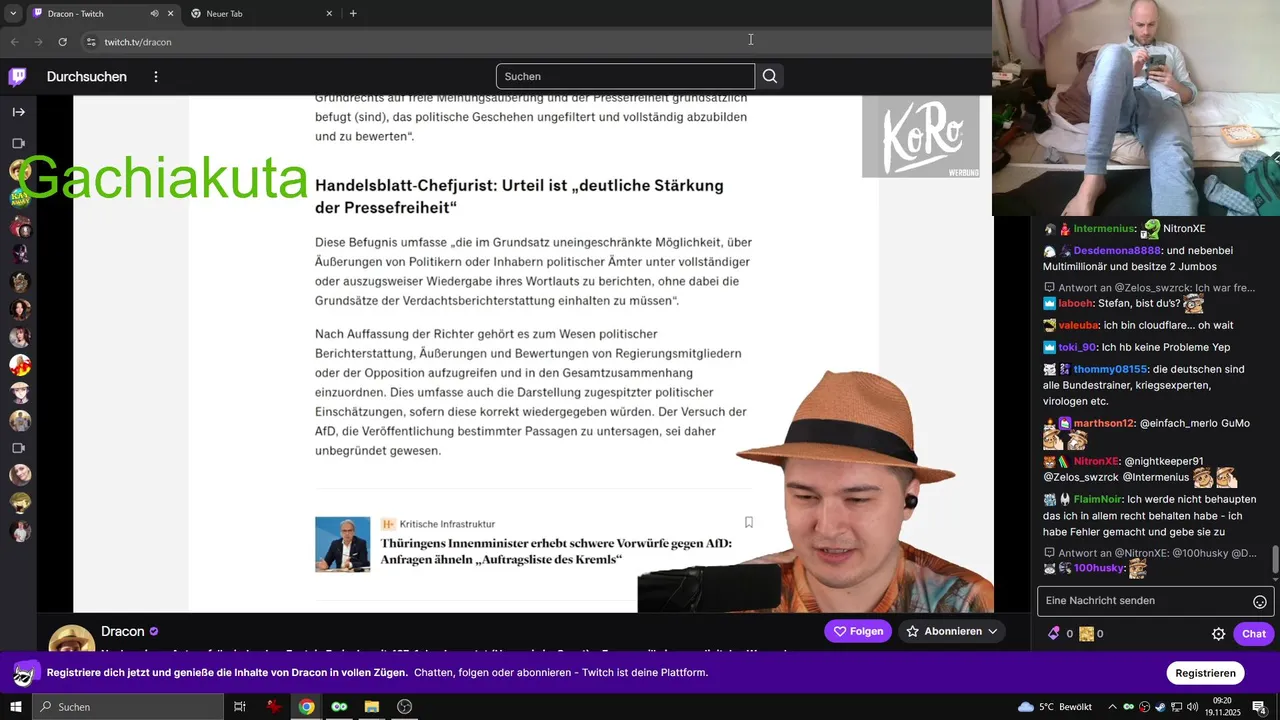Open File Explorer from the taskbar
The width and height of the screenshot is (1280, 720).
(x=372, y=707)
